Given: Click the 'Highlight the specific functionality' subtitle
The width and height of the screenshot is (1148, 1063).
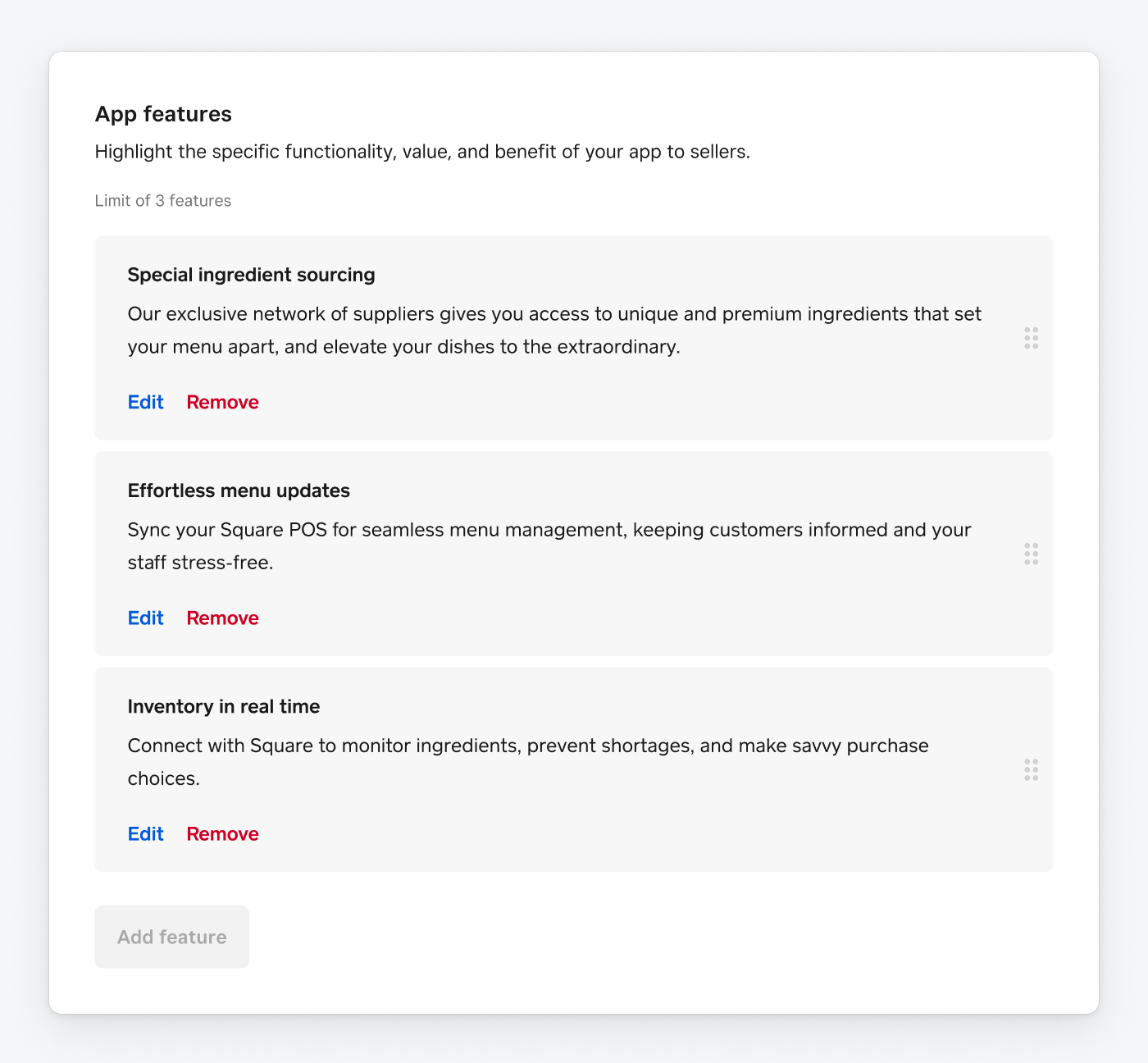Looking at the screenshot, I should point(422,152).
